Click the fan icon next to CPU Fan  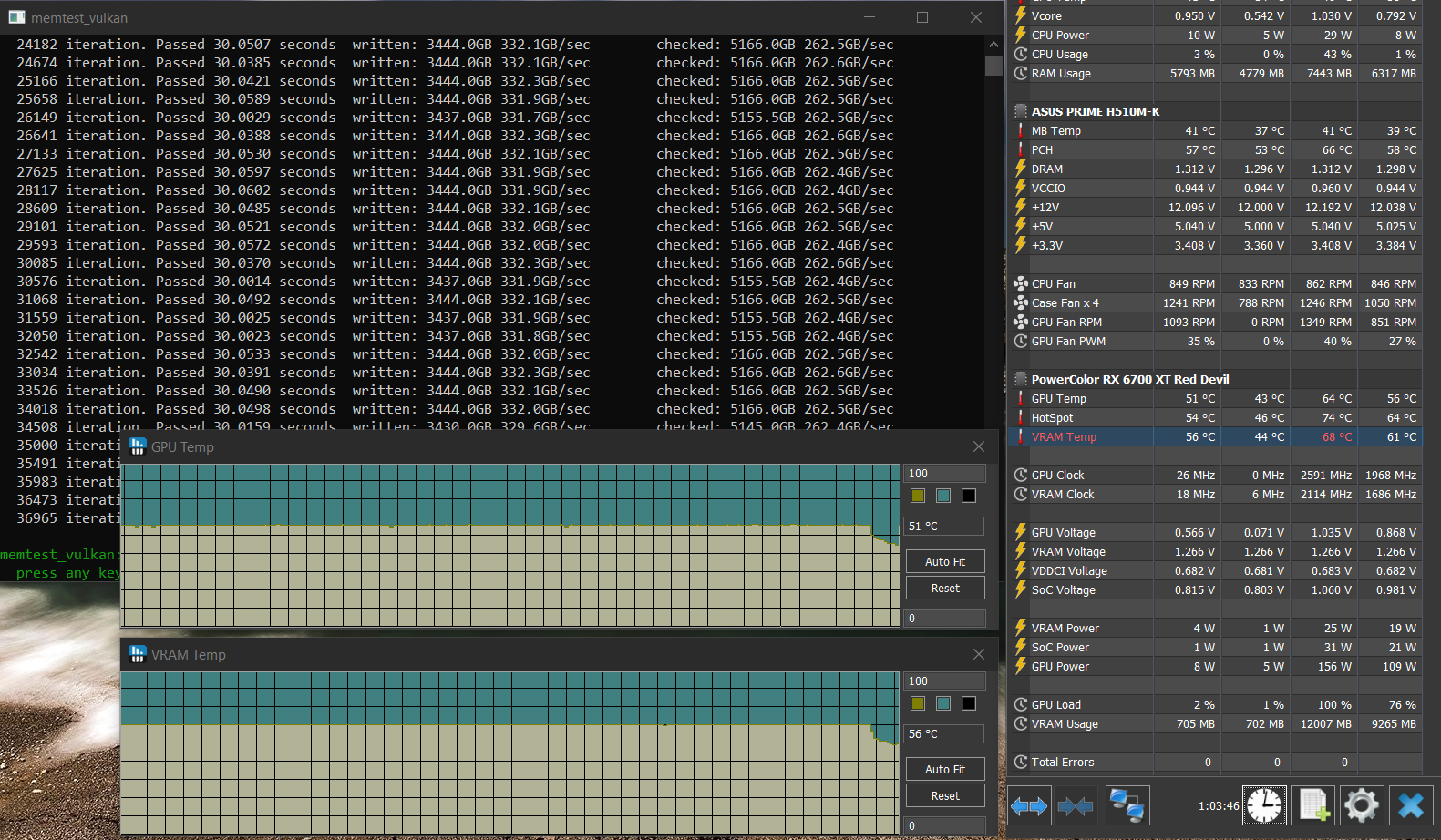click(x=1021, y=283)
